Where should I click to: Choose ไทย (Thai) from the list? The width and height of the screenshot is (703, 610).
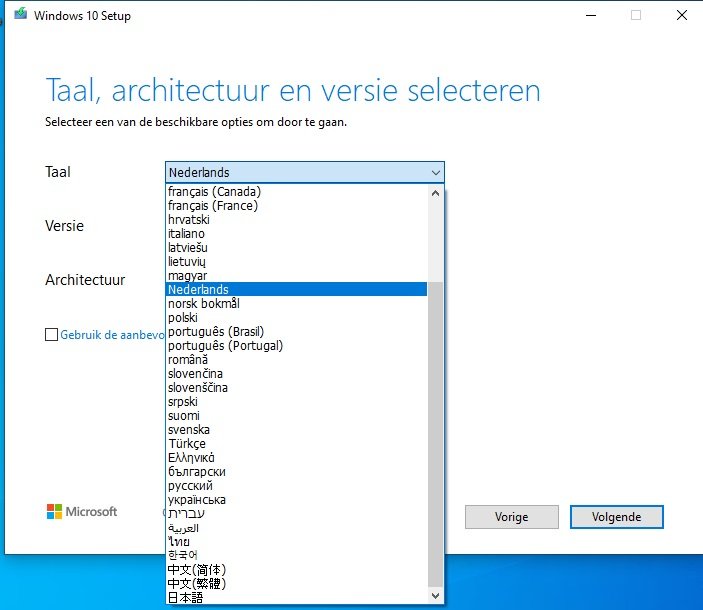296,541
